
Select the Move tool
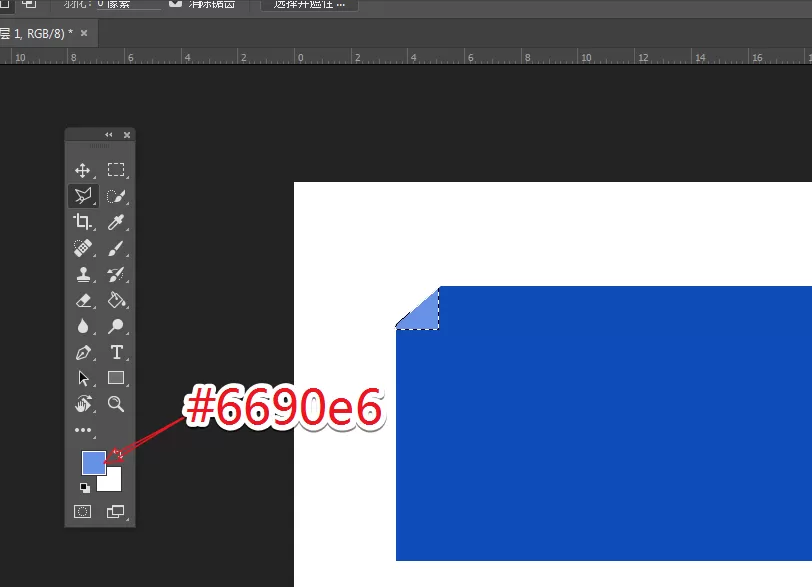pos(82,170)
